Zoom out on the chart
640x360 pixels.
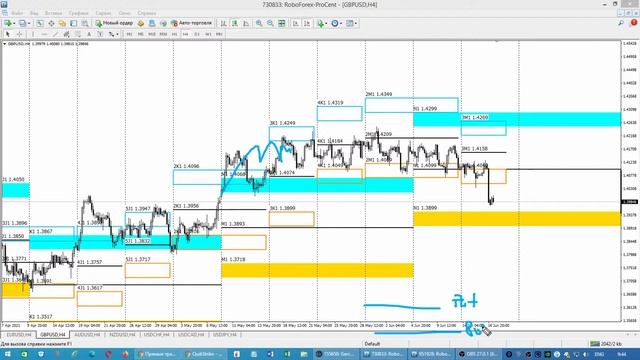(270, 23)
